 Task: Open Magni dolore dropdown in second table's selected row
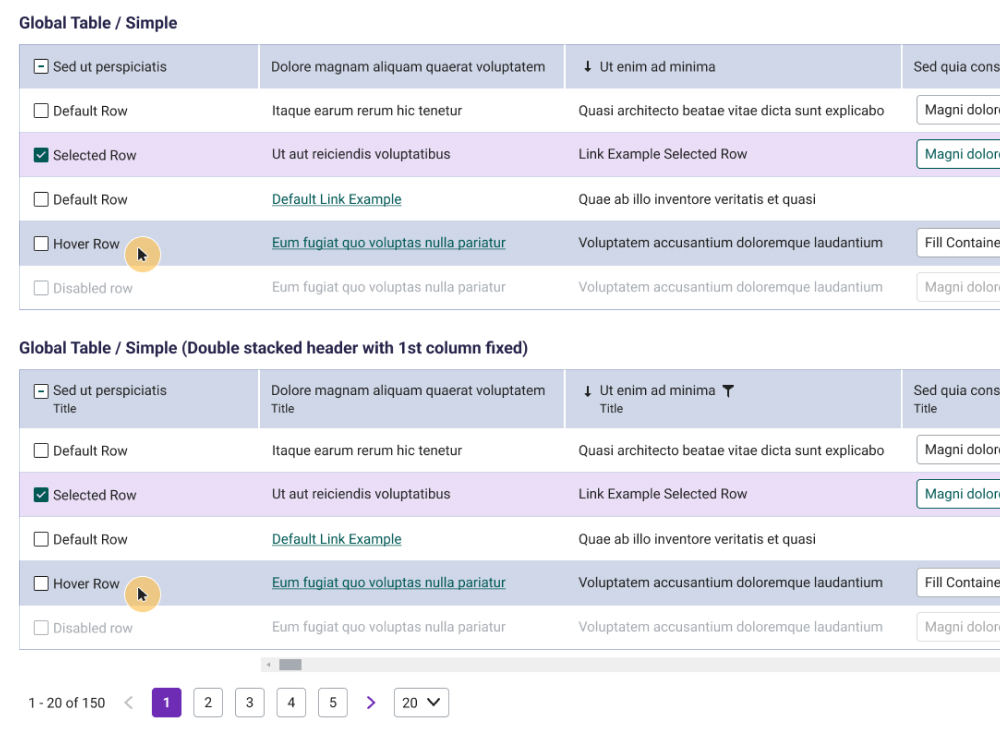point(958,494)
